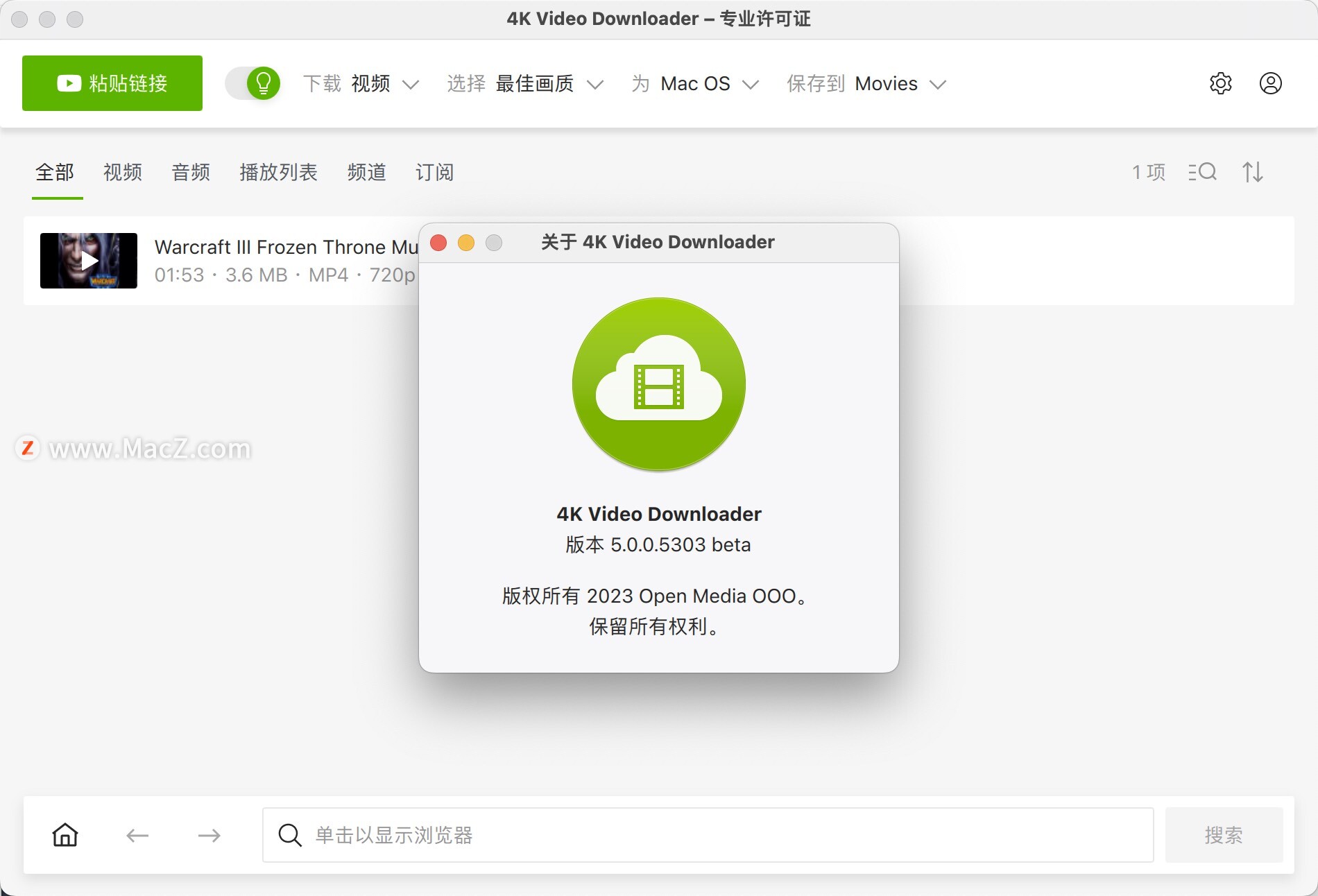Click the search filter list icon
Viewport: 1318px width, 896px height.
coord(1202,173)
